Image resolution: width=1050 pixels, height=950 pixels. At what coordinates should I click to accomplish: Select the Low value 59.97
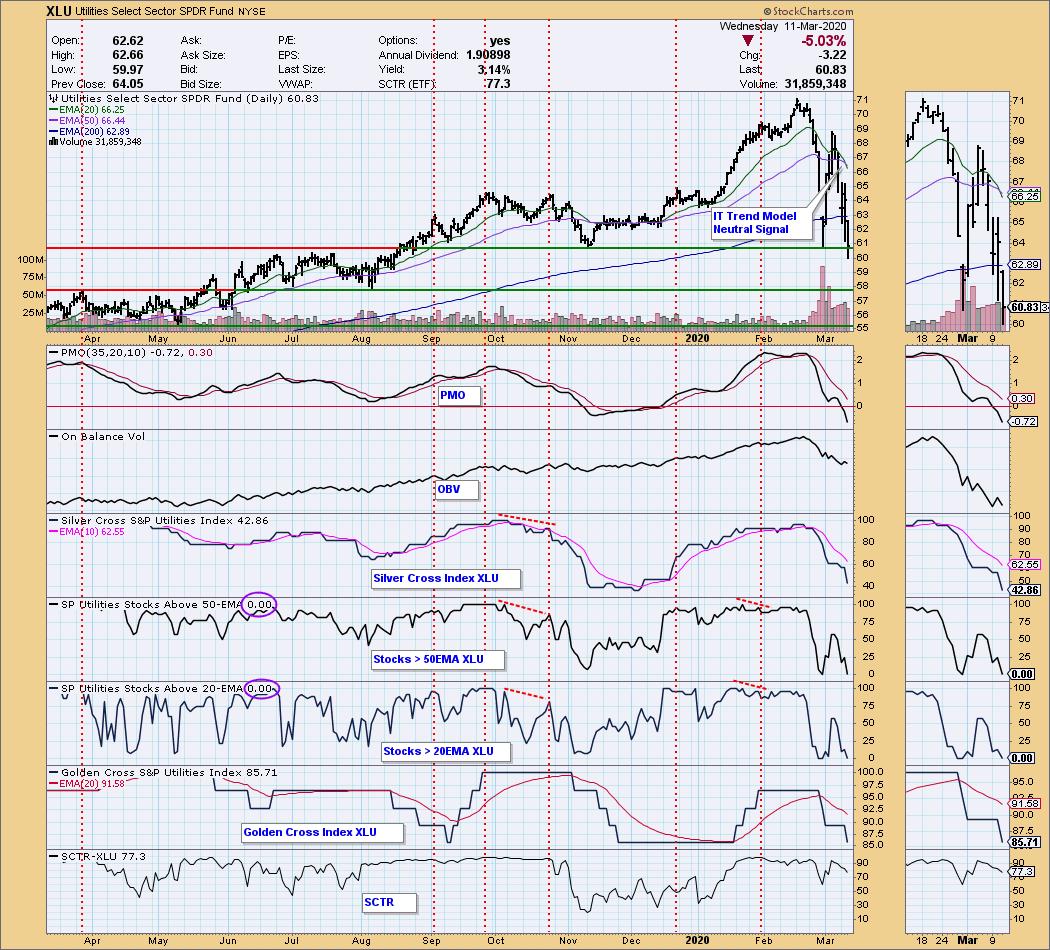click(128, 69)
